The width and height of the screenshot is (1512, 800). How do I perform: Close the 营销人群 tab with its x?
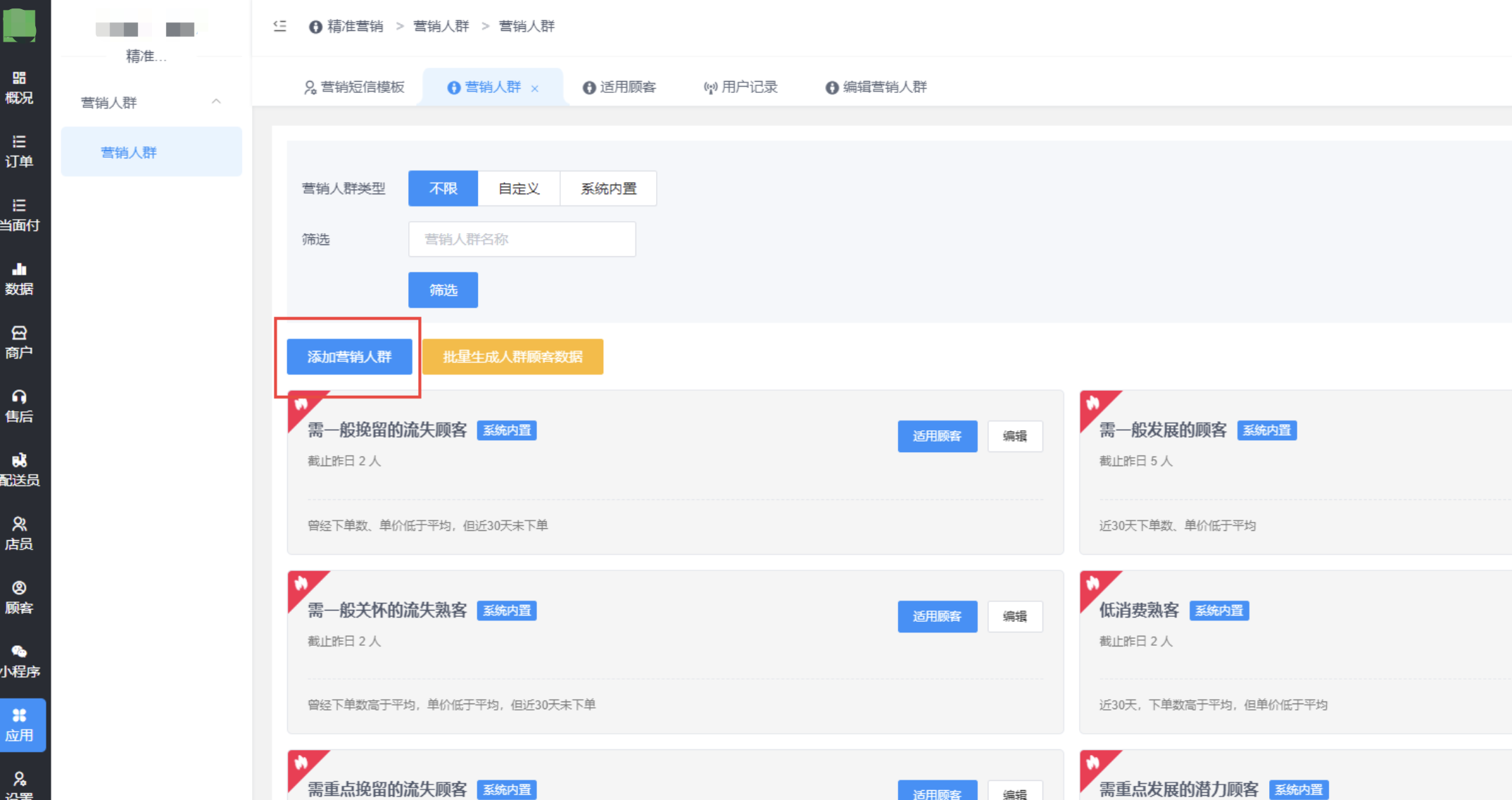tap(535, 88)
